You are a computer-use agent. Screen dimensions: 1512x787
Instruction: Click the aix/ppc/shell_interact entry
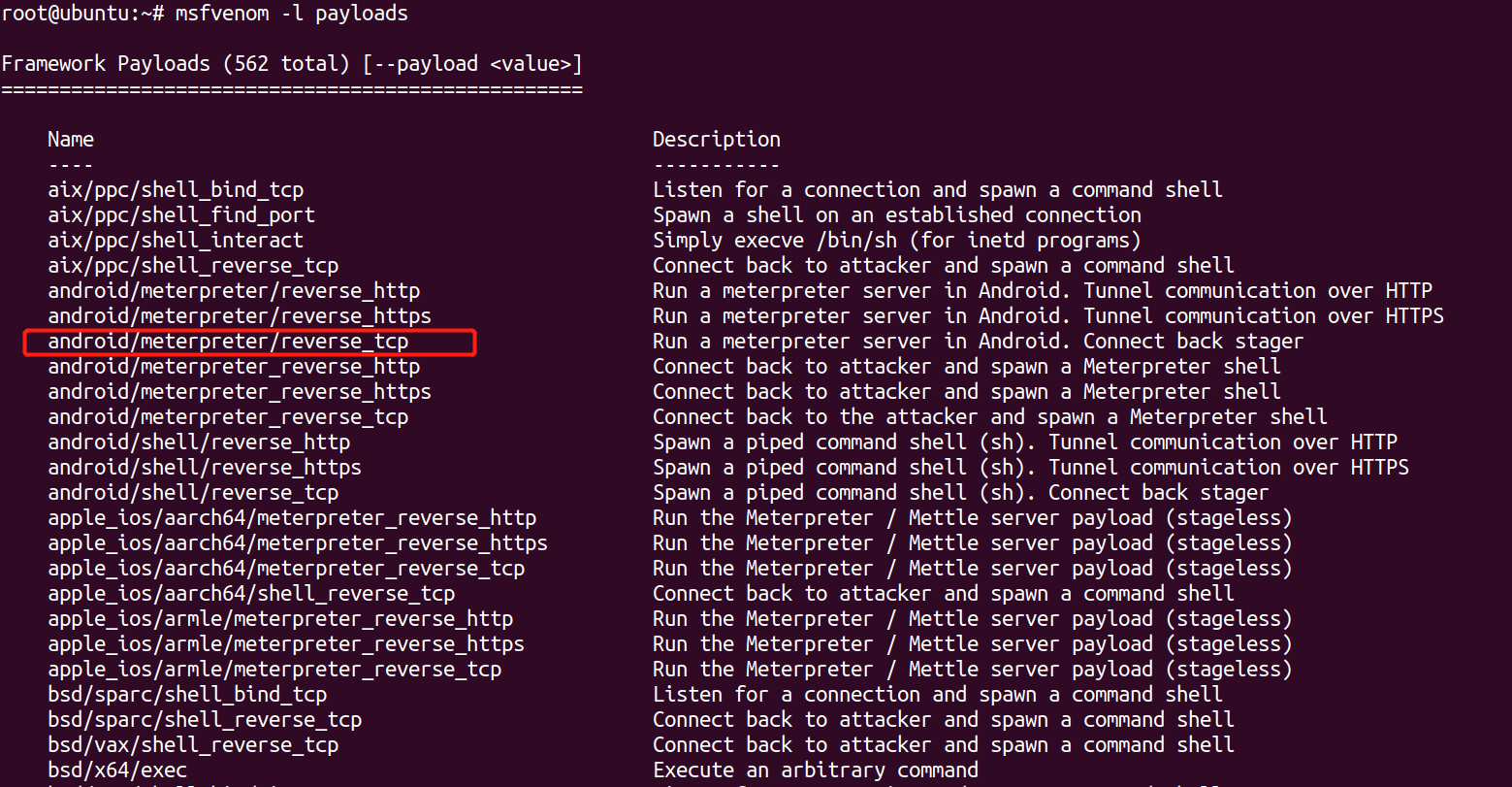(176, 241)
